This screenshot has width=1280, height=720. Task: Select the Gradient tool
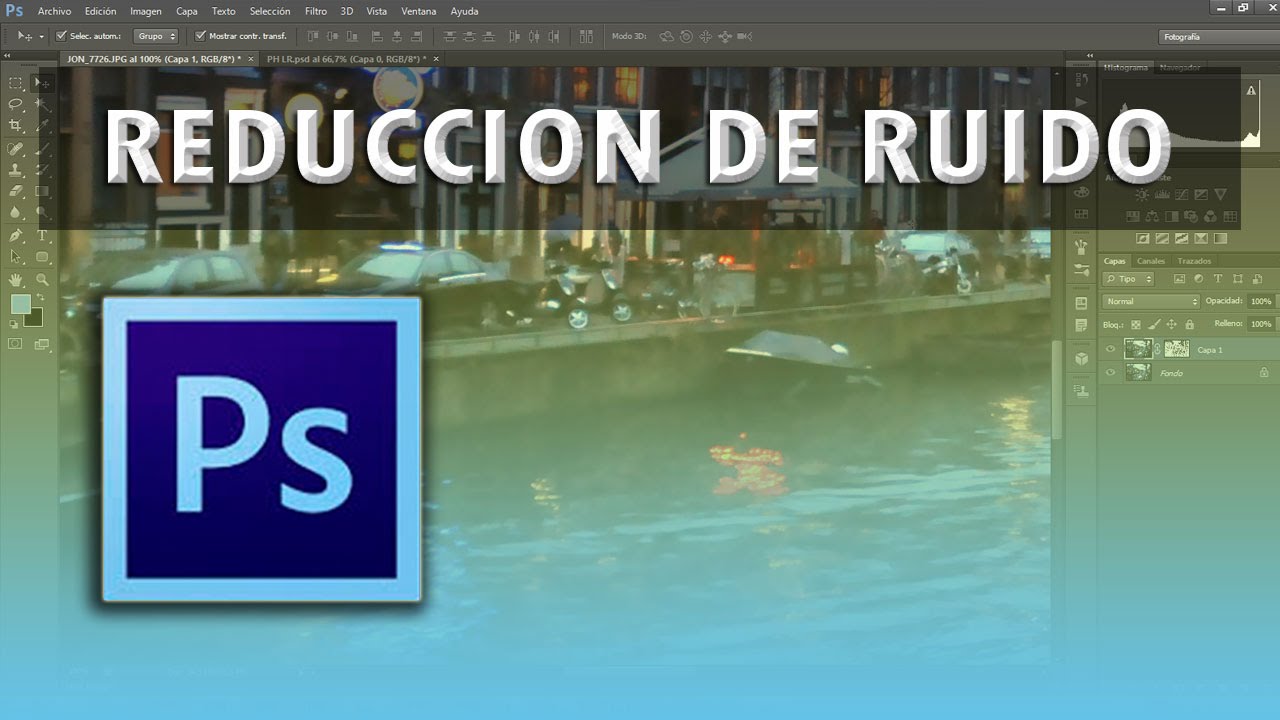[42, 191]
